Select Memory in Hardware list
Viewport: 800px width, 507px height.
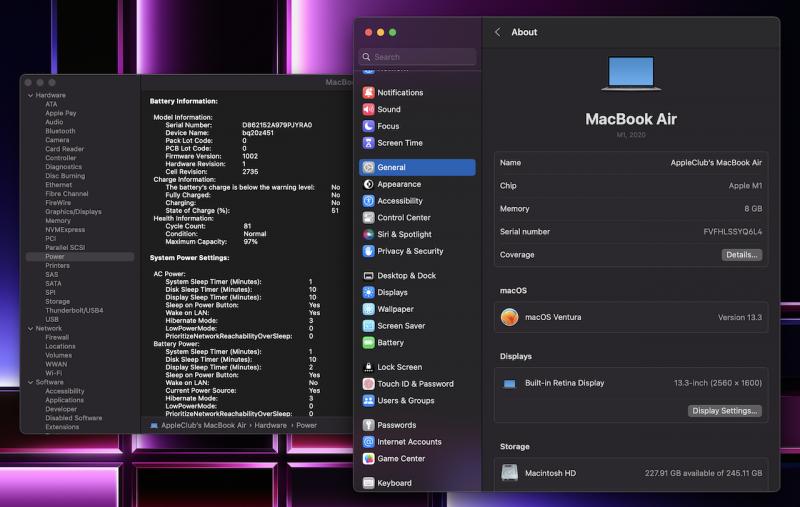click(x=58, y=221)
